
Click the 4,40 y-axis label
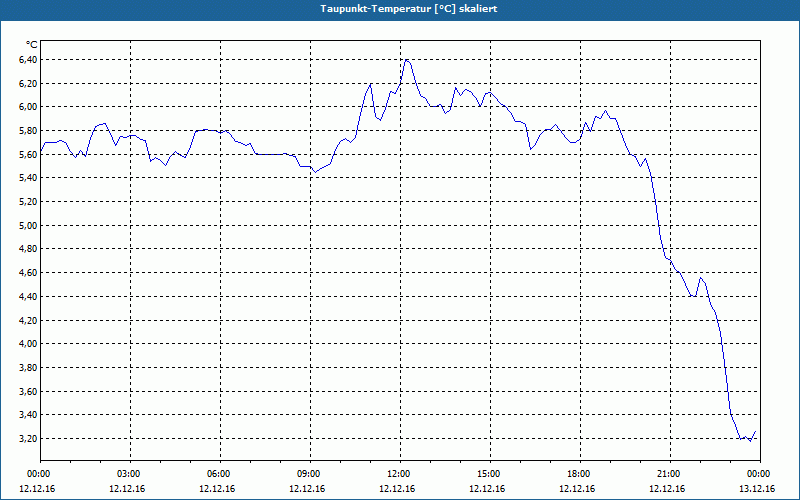coord(29,296)
